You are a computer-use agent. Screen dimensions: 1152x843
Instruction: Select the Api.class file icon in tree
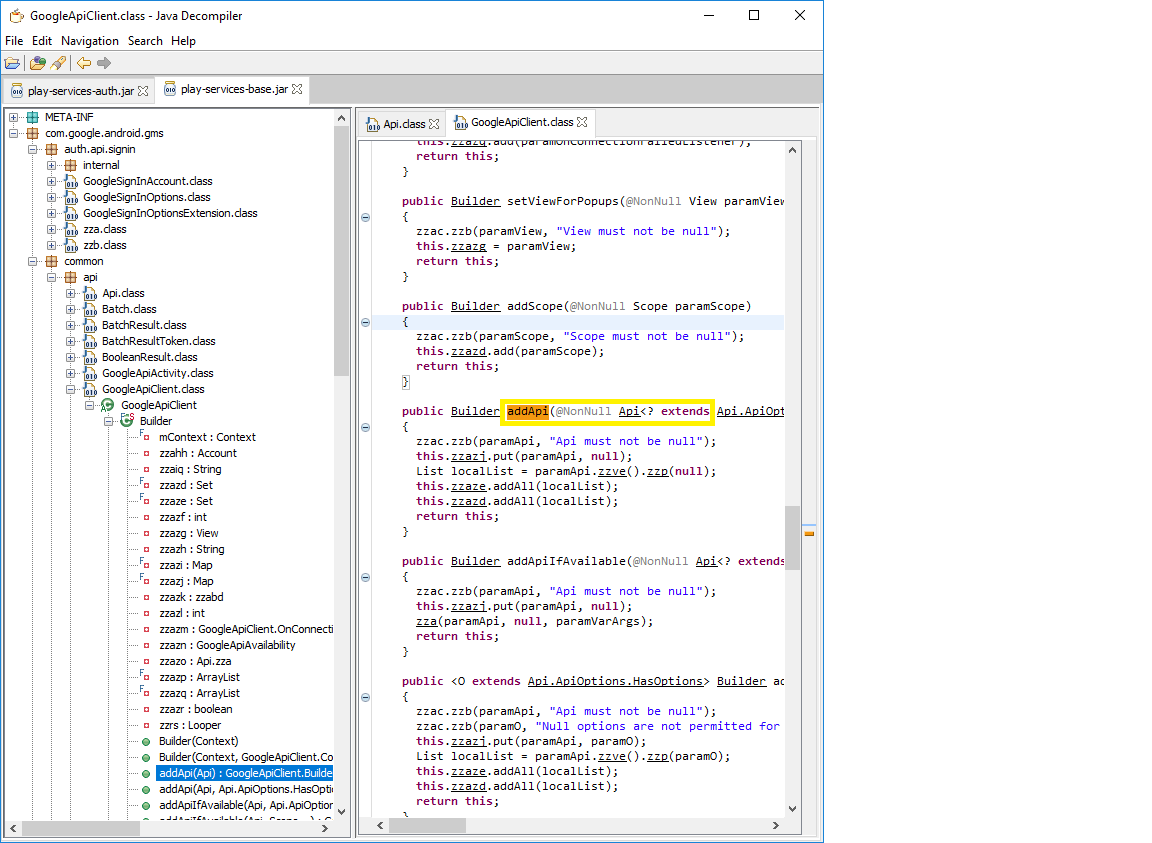tap(90, 293)
